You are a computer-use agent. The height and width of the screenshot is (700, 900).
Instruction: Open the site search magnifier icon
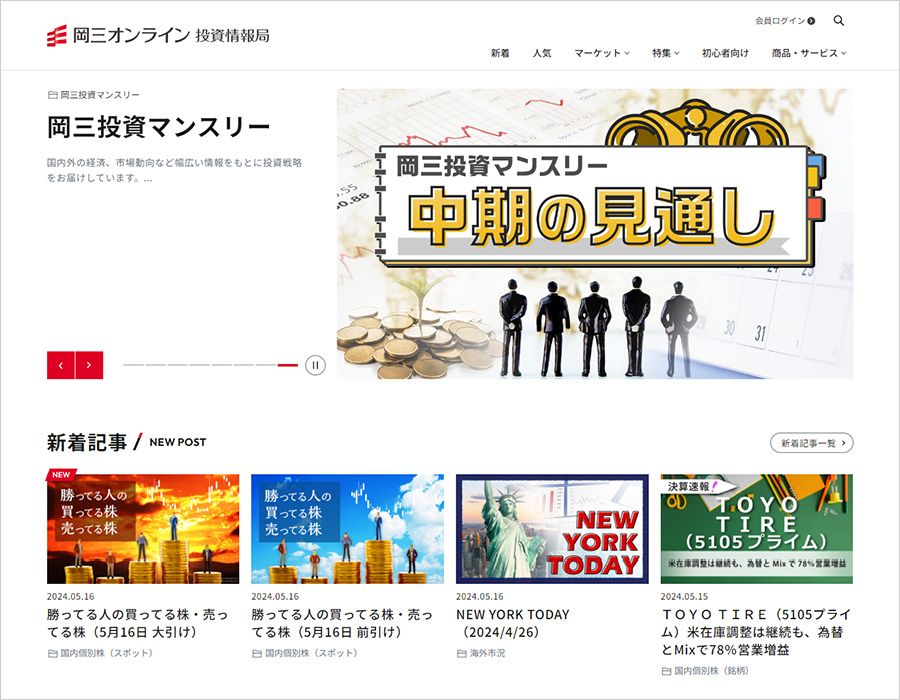click(839, 21)
